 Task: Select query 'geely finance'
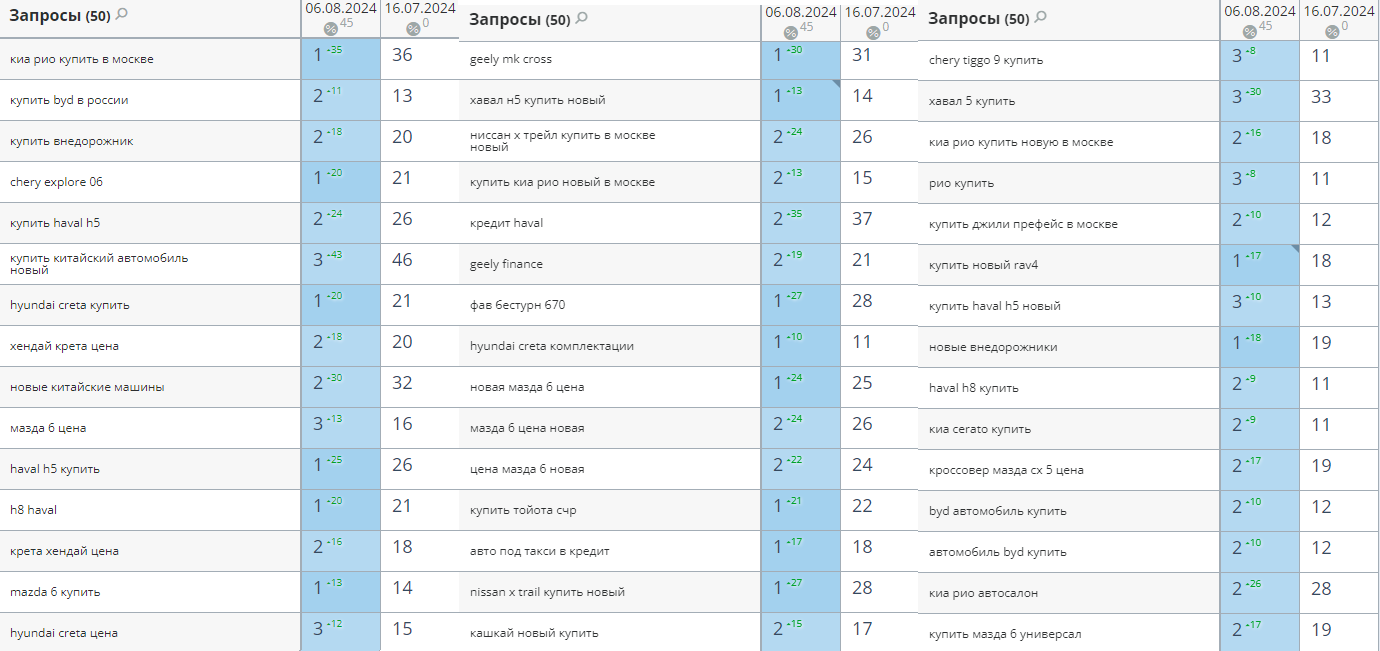pyautogui.click(x=506, y=264)
